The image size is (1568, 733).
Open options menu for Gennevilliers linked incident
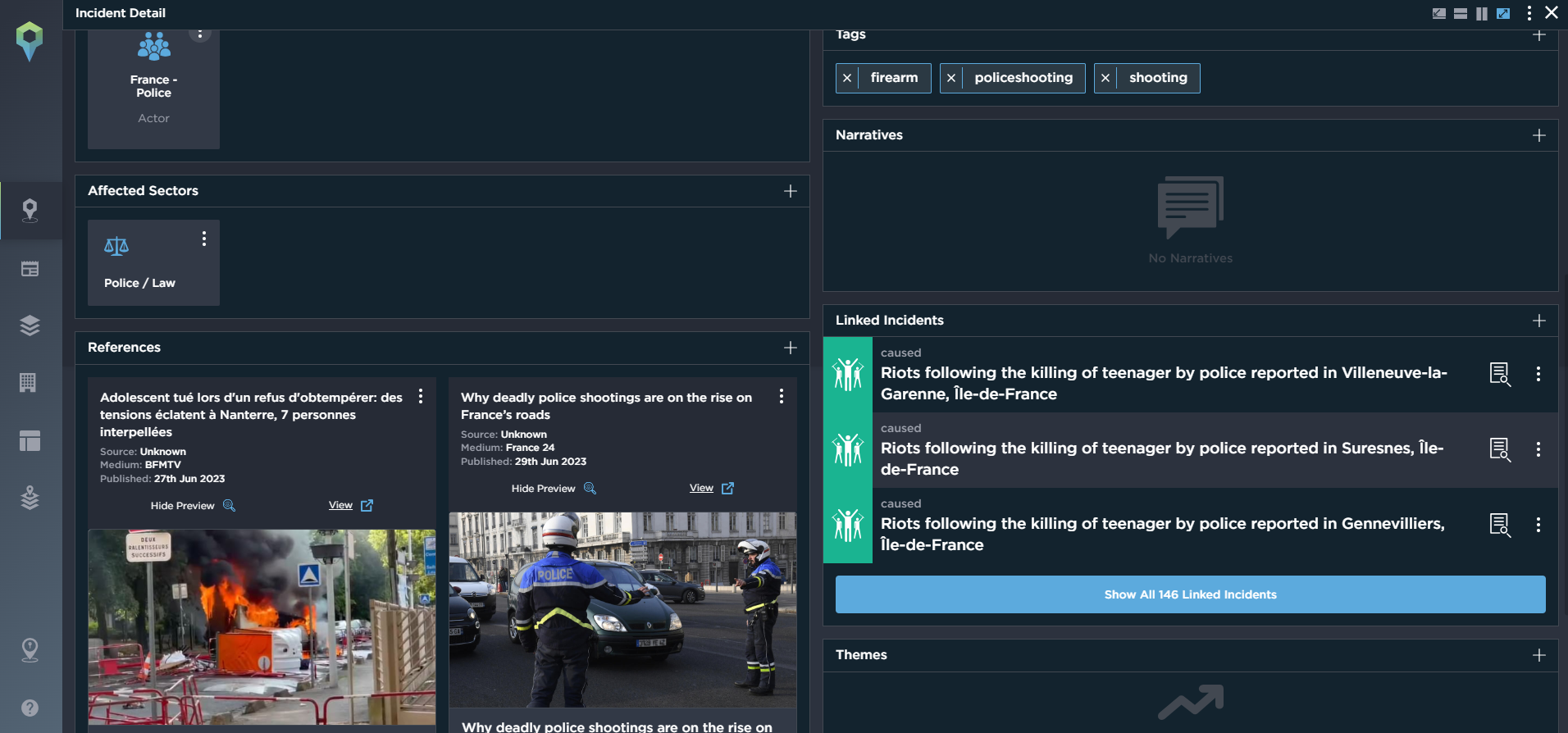pyautogui.click(x=1538, y=525)
